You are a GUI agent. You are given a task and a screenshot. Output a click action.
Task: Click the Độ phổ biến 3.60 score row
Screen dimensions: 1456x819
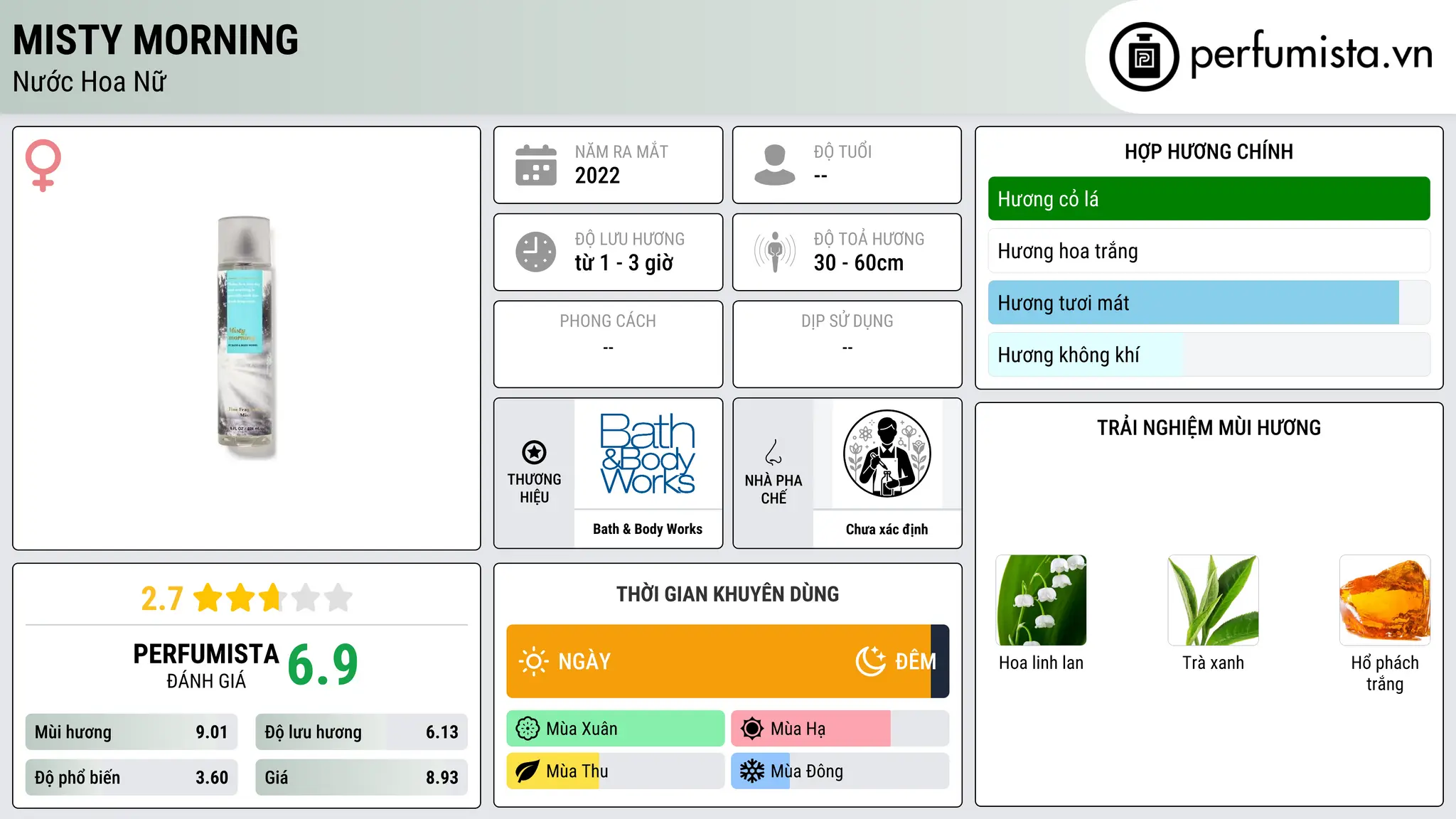131,778
